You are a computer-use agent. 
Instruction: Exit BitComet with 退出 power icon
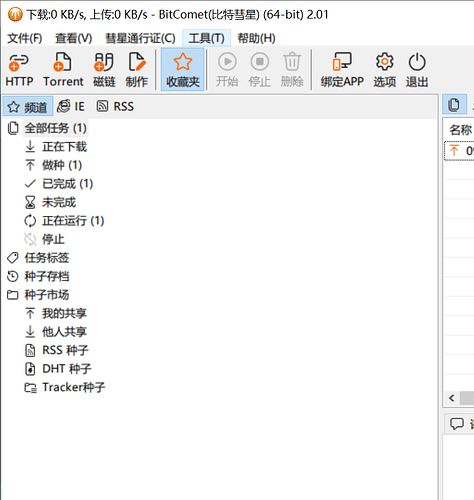tap(417, 69)
